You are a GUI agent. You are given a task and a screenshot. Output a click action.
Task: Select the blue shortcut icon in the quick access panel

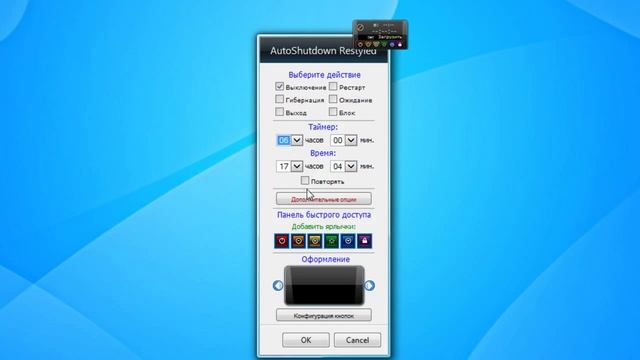tap(348, 241)
